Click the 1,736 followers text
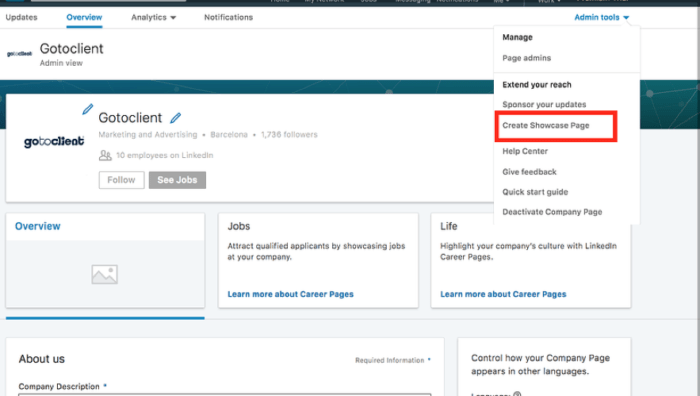 tap(289, 135)
